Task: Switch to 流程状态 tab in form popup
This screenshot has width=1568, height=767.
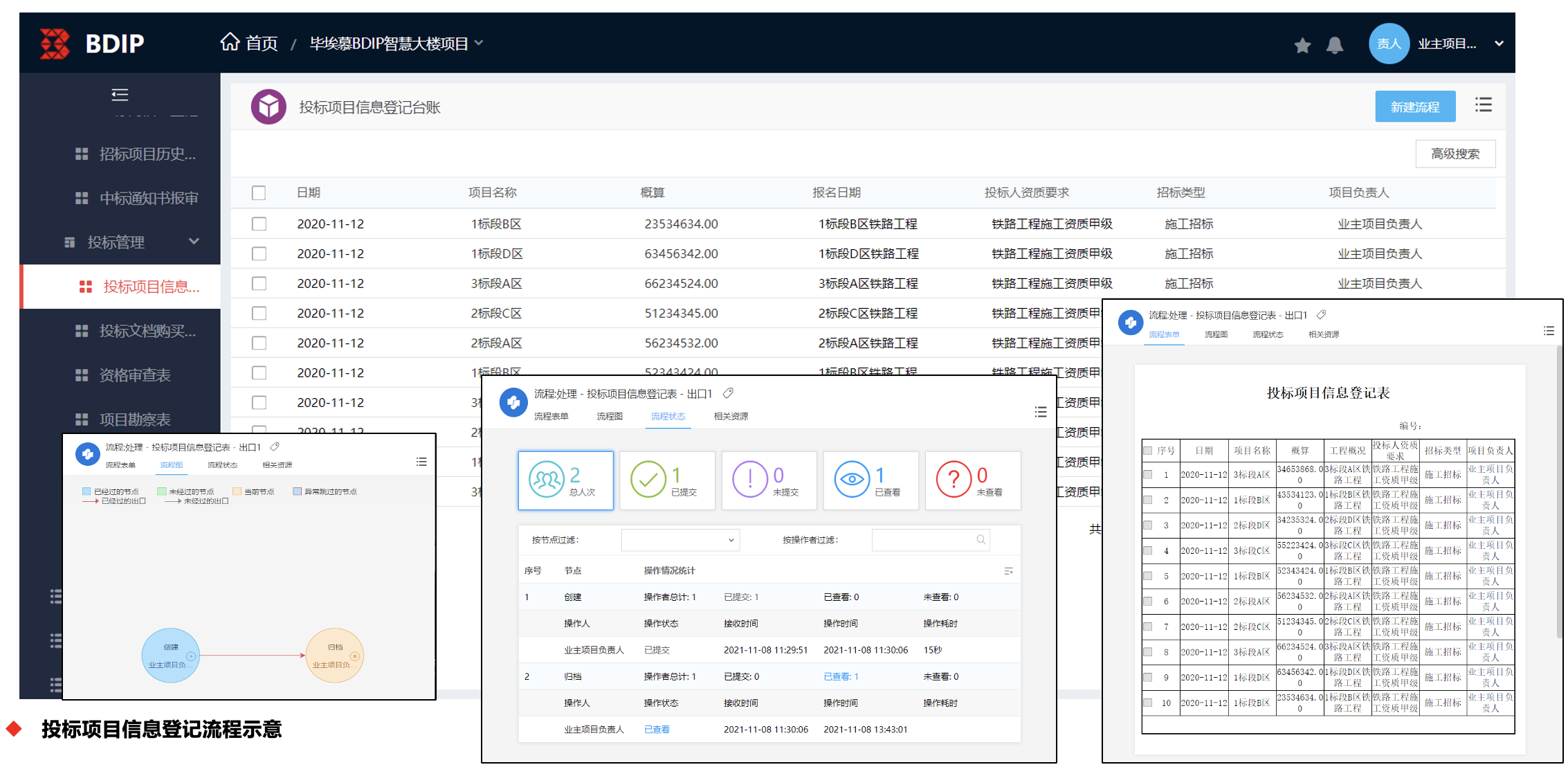Action: [x=1268, y=334]
